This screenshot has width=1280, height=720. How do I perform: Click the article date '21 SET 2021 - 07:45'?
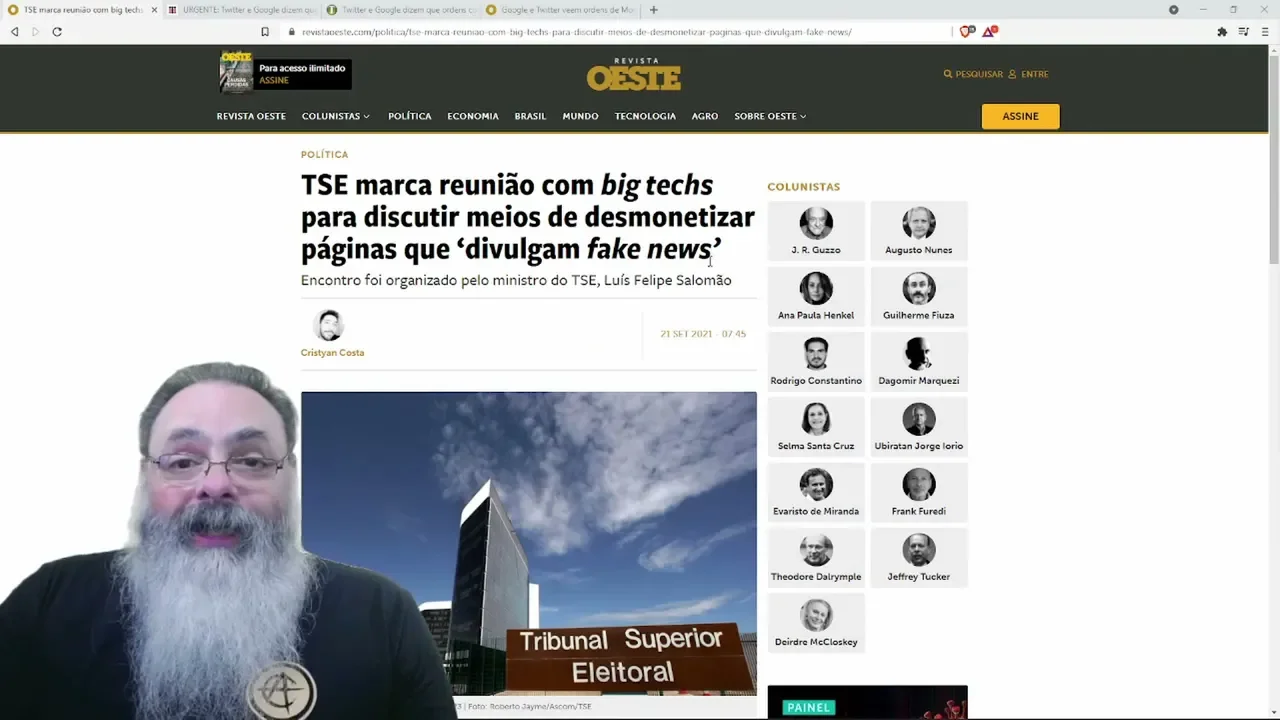point(703,334)
